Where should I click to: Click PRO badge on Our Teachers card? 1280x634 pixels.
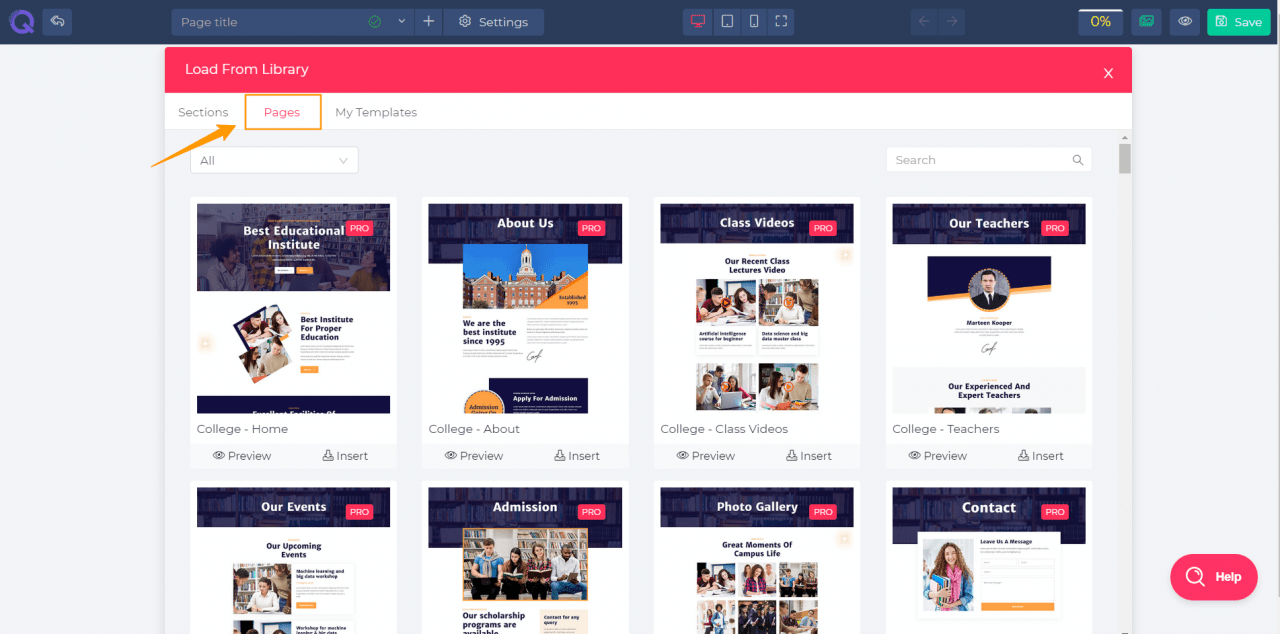coord(1055,228)
